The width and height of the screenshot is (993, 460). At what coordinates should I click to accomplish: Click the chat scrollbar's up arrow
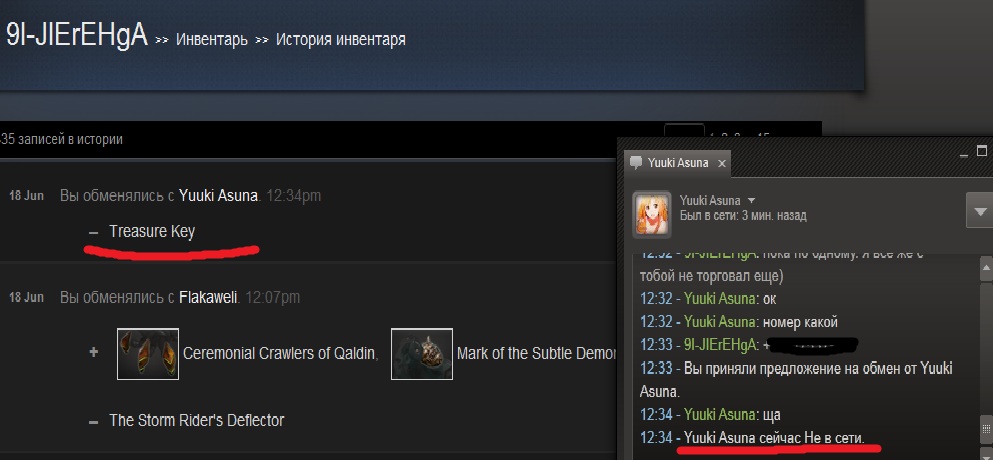pos(986,269)
